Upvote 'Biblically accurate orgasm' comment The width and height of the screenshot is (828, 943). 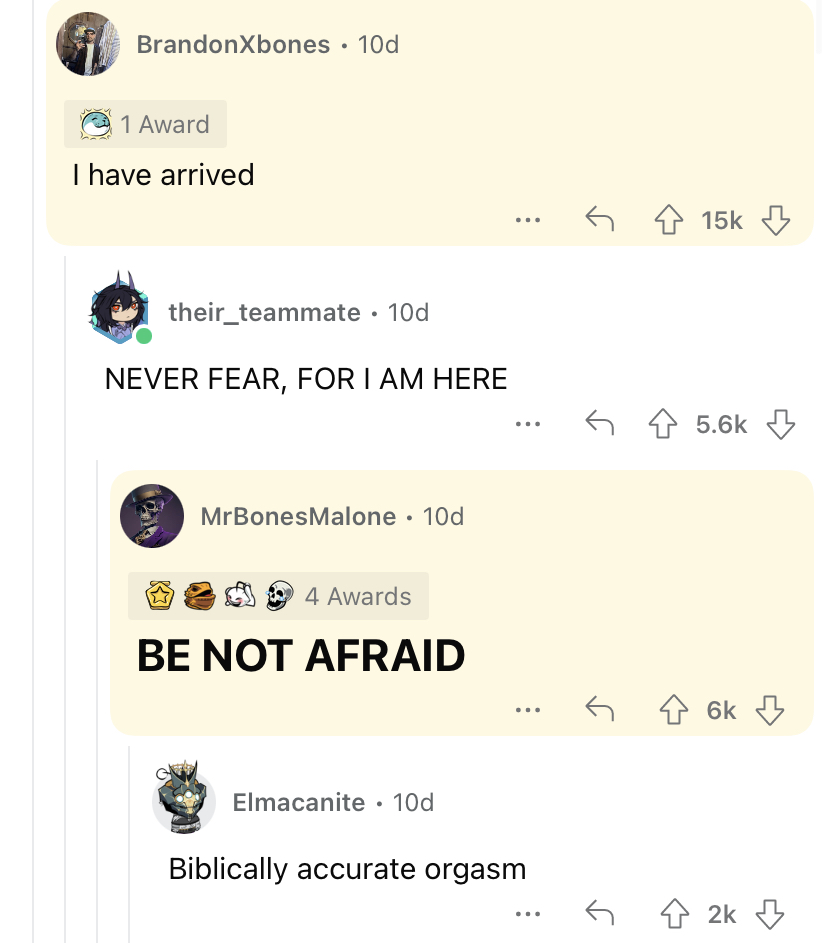click(675, 914)
